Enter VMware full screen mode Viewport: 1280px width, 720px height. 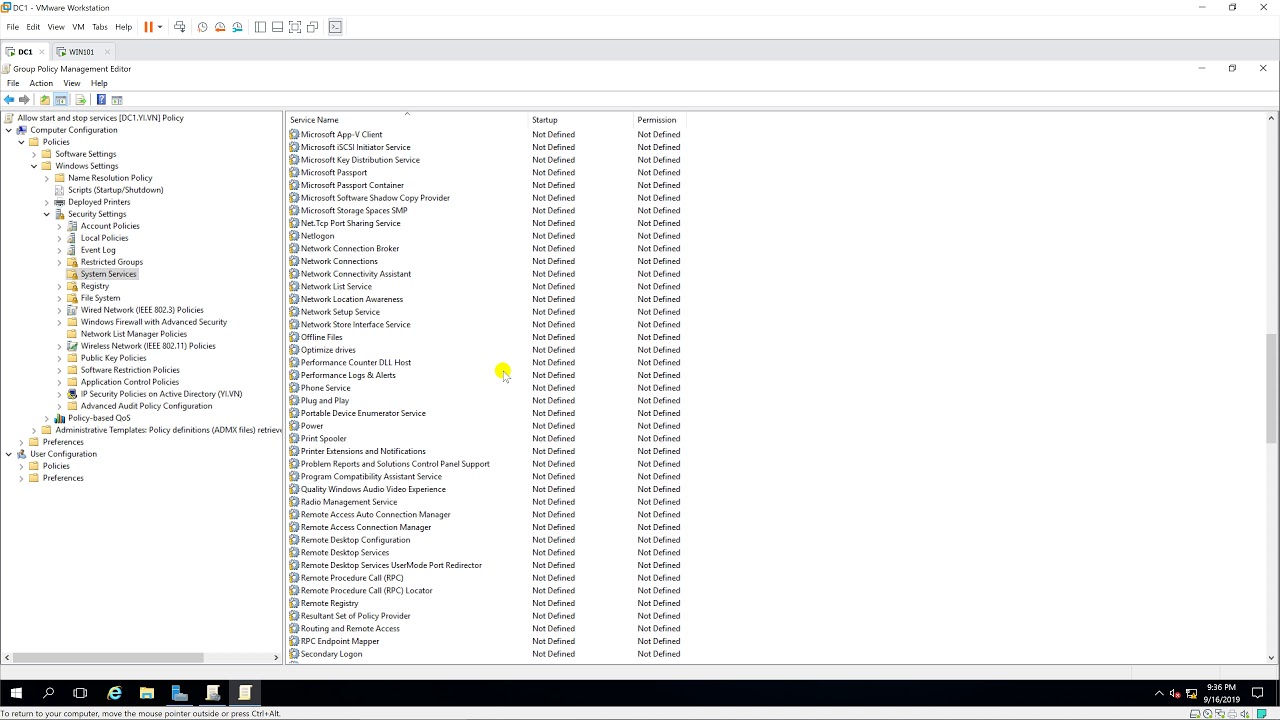point(295,27)
